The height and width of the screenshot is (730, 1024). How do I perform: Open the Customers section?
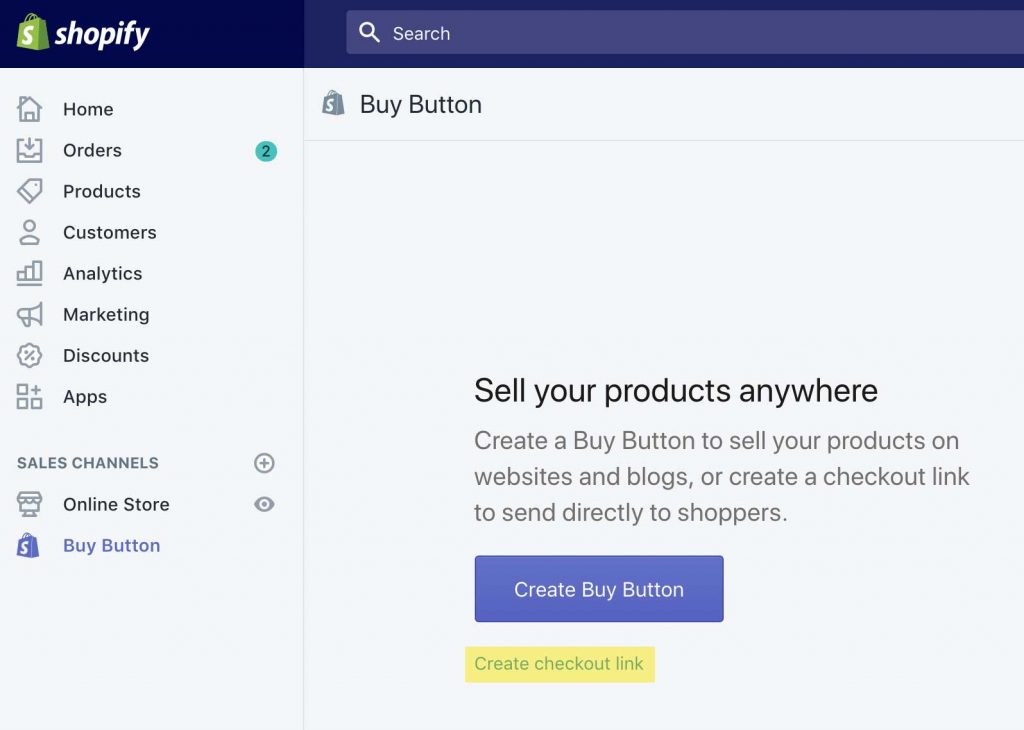[x=110, y=232]
